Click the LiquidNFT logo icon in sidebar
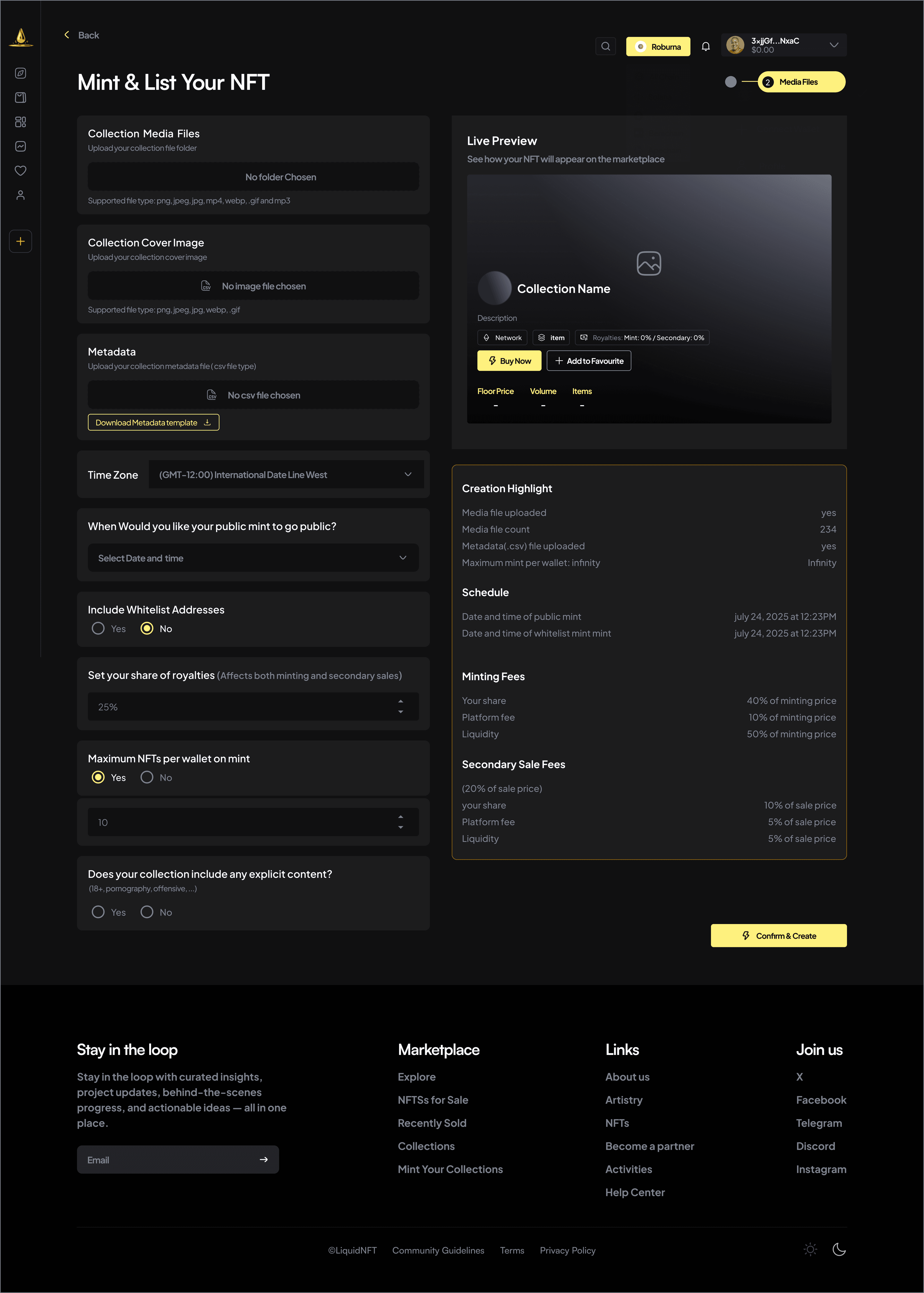The width and height of the screenshot is (924, 1293). [x=21, y=38]
